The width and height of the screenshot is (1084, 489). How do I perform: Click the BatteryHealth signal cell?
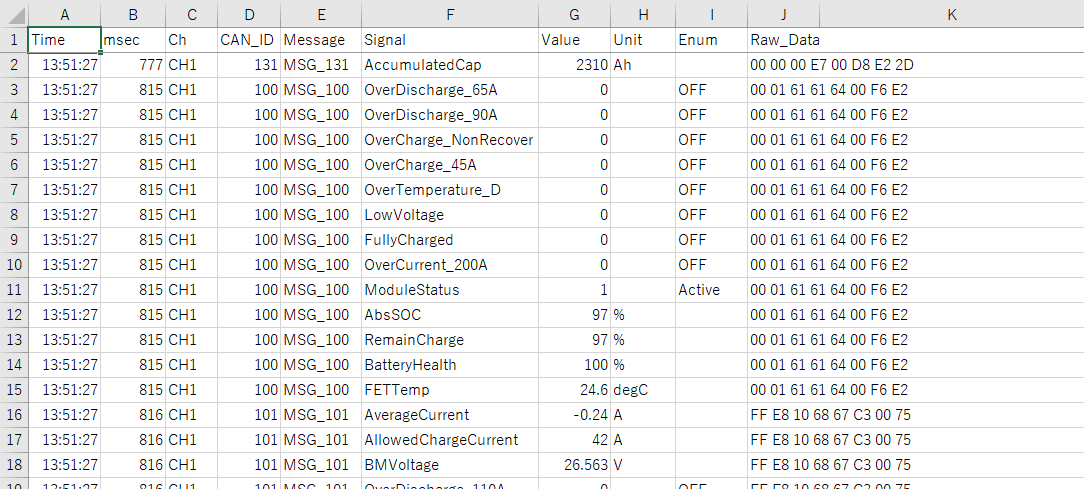(x=450, y=365)
